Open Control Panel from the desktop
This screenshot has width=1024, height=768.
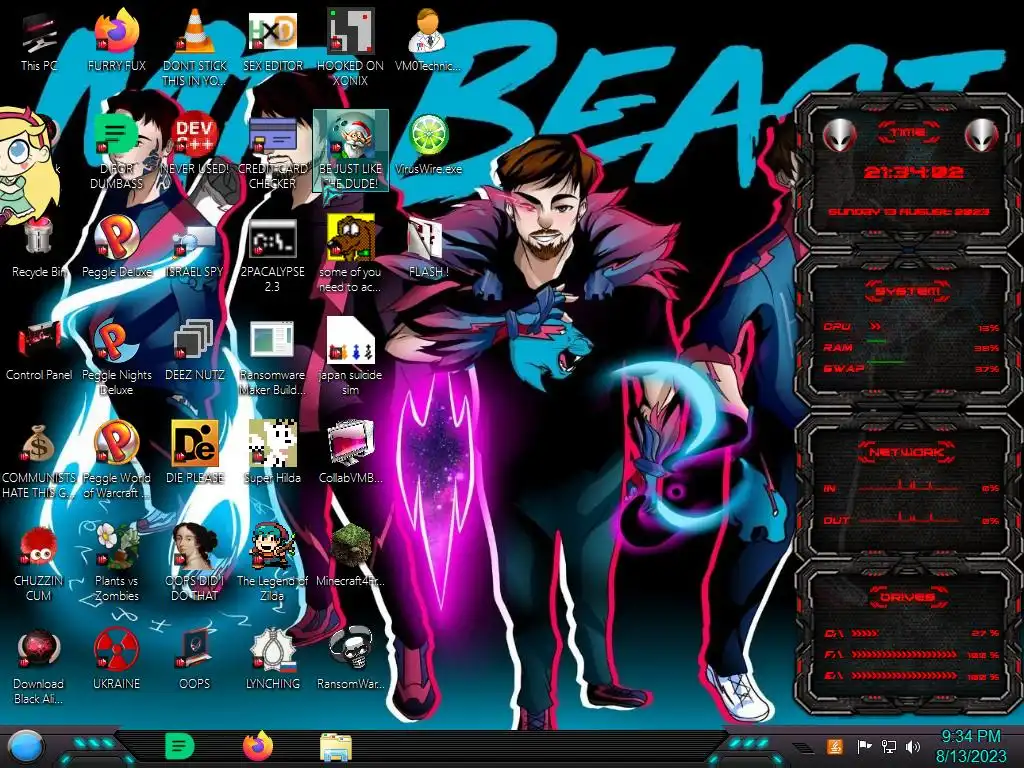point(39,351)
